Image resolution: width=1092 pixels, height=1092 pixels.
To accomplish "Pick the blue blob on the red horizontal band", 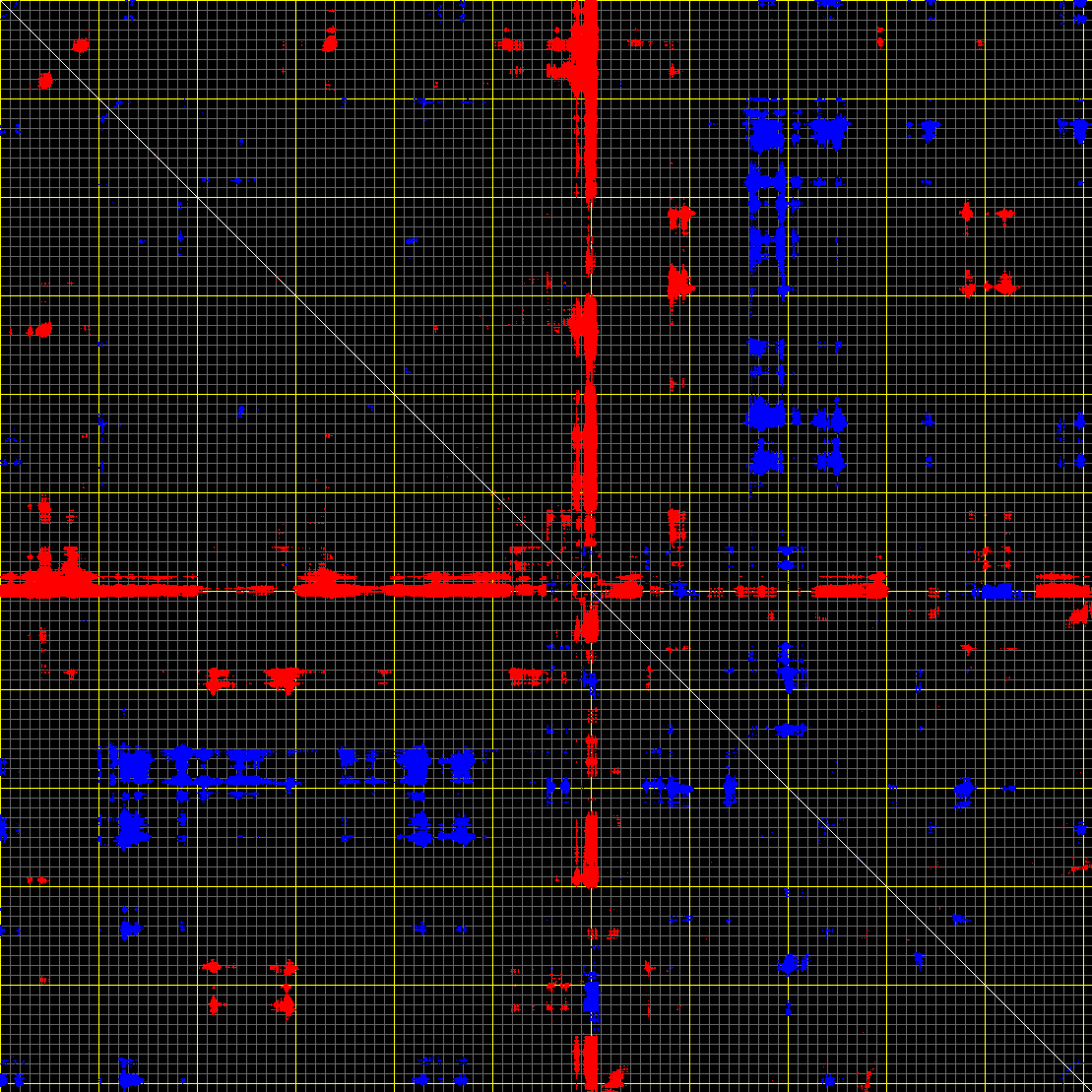I will coord(996,590).
